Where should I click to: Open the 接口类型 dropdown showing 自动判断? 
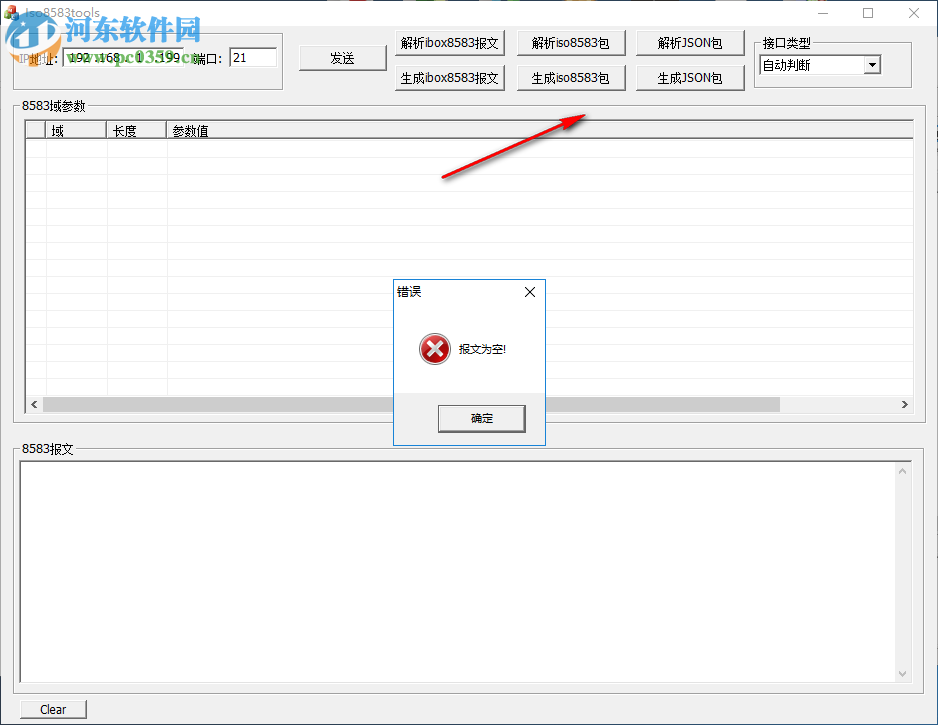click(x=872, y=64)
